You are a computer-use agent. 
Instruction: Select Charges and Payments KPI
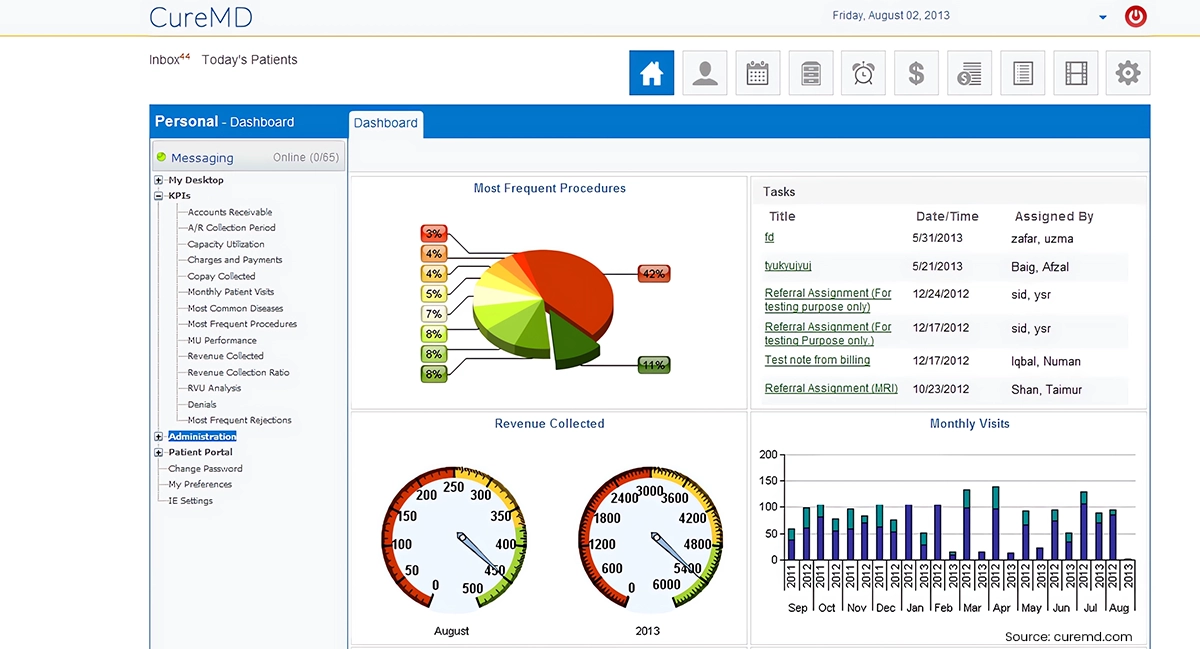click(235, 260)
